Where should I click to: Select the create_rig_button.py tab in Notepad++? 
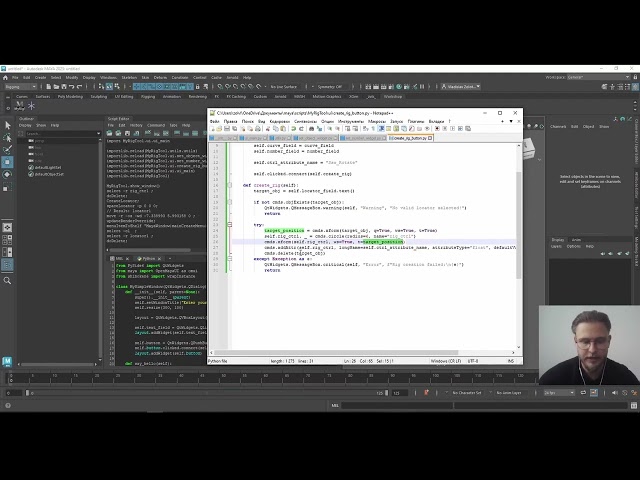pyautogui.click(x=410, y=138)
